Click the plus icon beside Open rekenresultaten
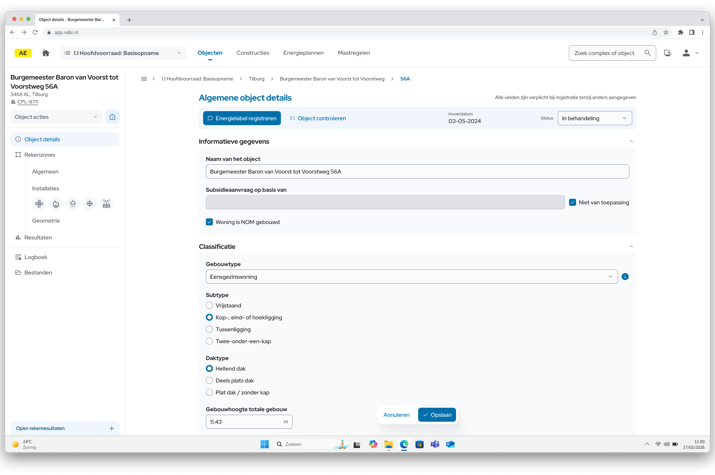 pyautogui.click(x=111, y=428)
